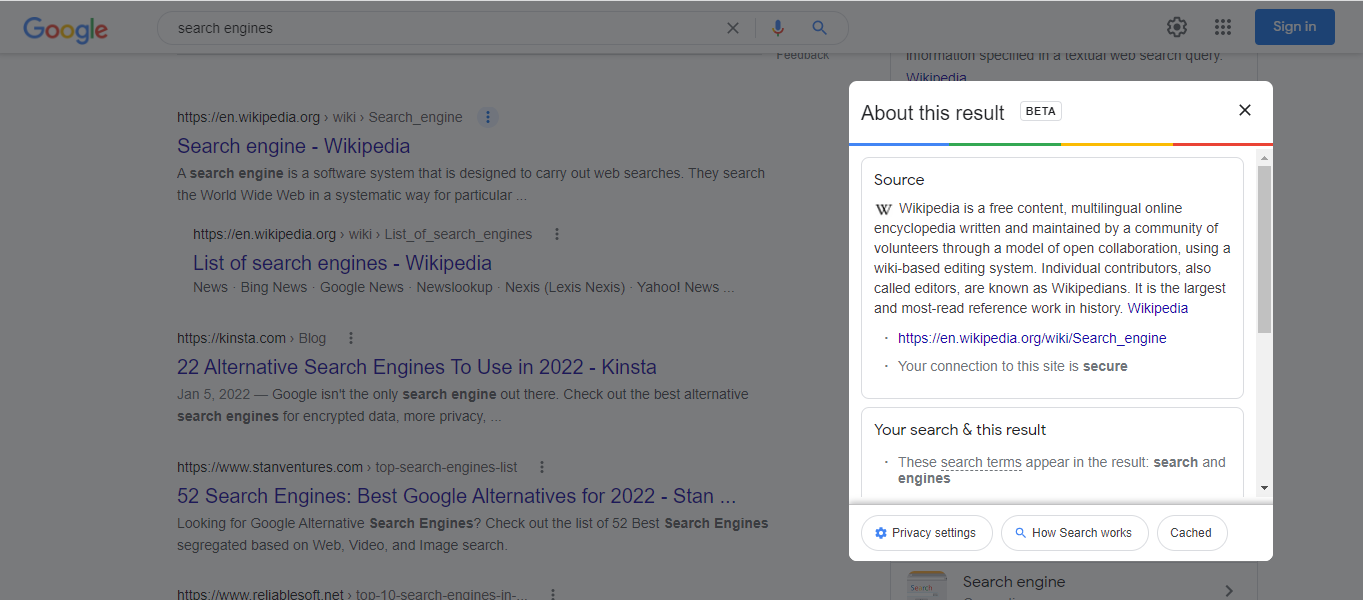The width and height of the screenshot is (1363, 600).
Task: Open the Cached version button
Action: click(1191, 533)
